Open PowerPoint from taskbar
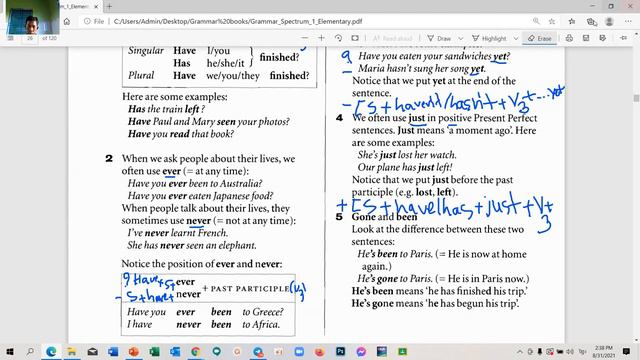Image resolution: width=640 pixels, height=360 pixels. [134, 351]
